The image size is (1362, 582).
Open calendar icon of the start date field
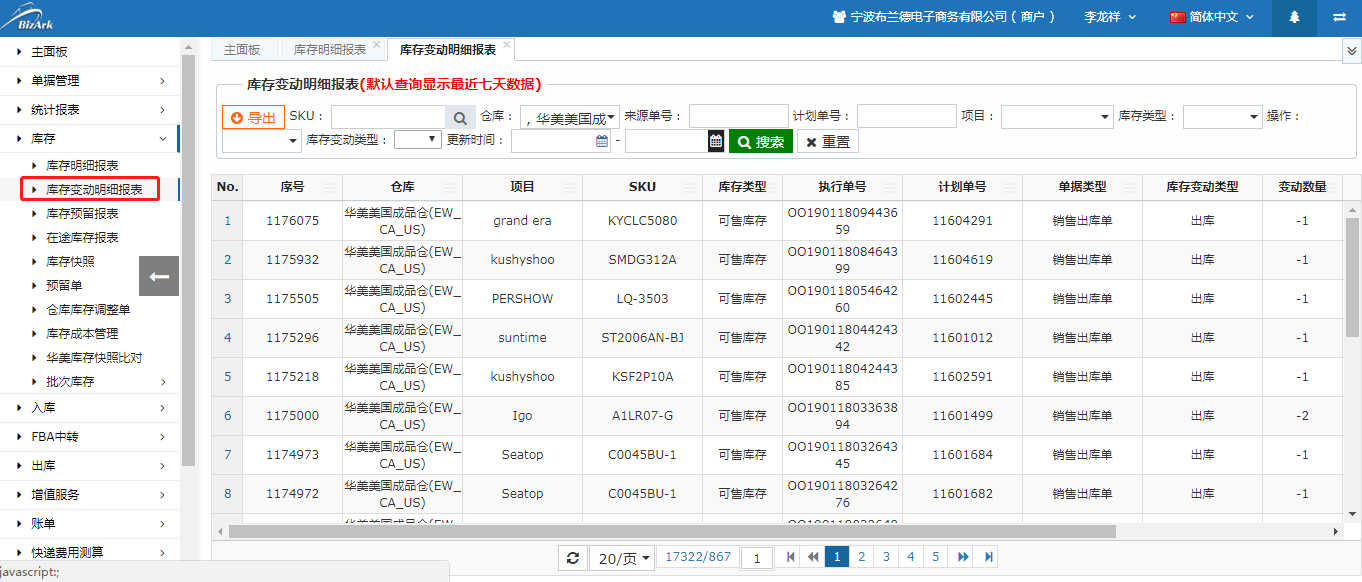(x=602, y=141)
